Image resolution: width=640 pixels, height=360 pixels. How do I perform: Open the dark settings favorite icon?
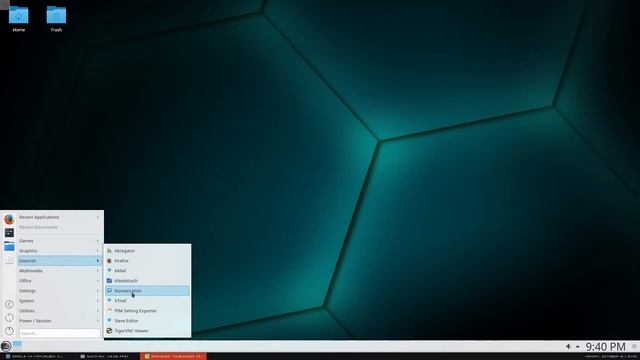[x=9, y=233]
